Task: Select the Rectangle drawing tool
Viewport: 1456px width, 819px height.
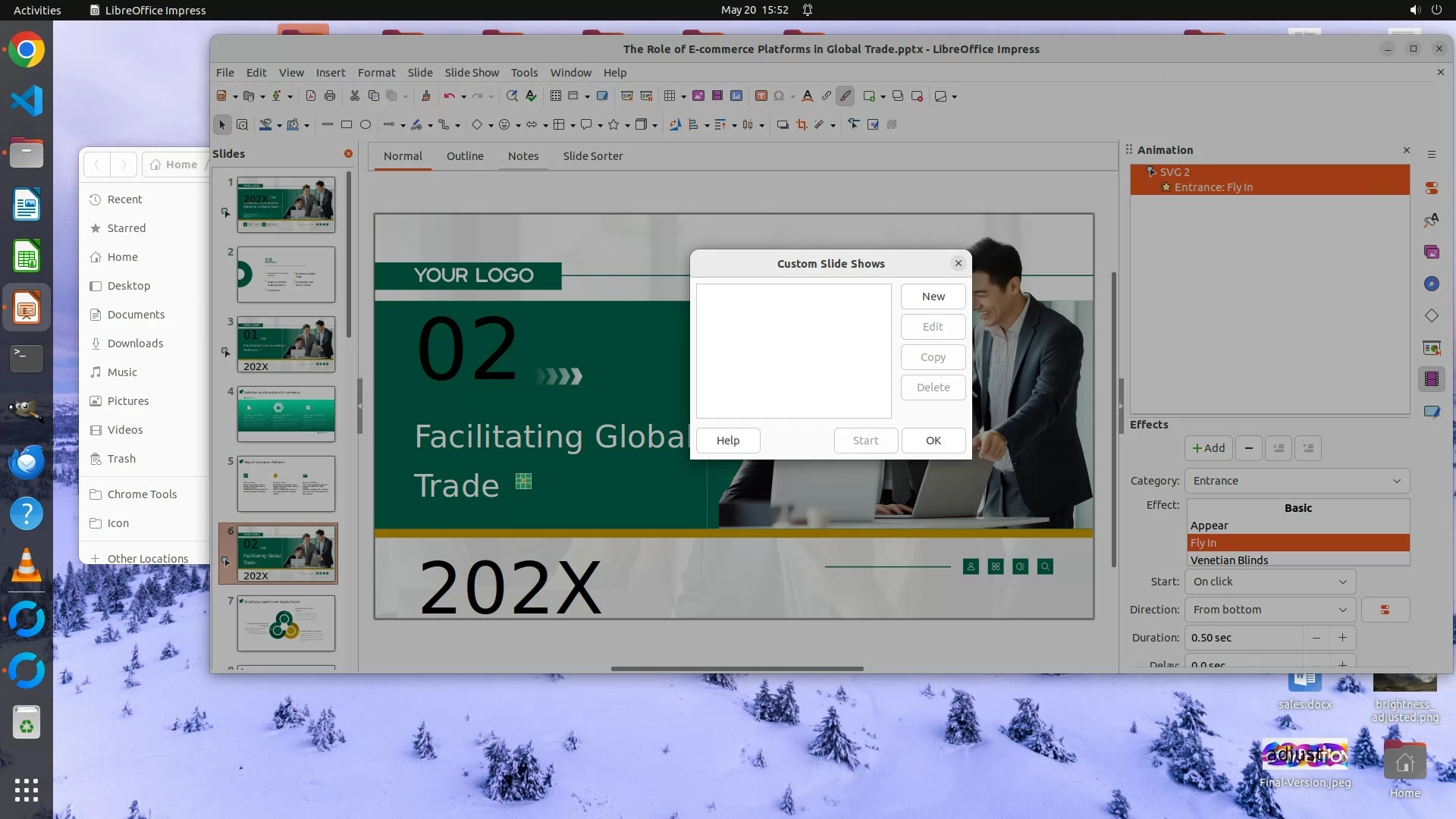Action: [x=347, y=125]
